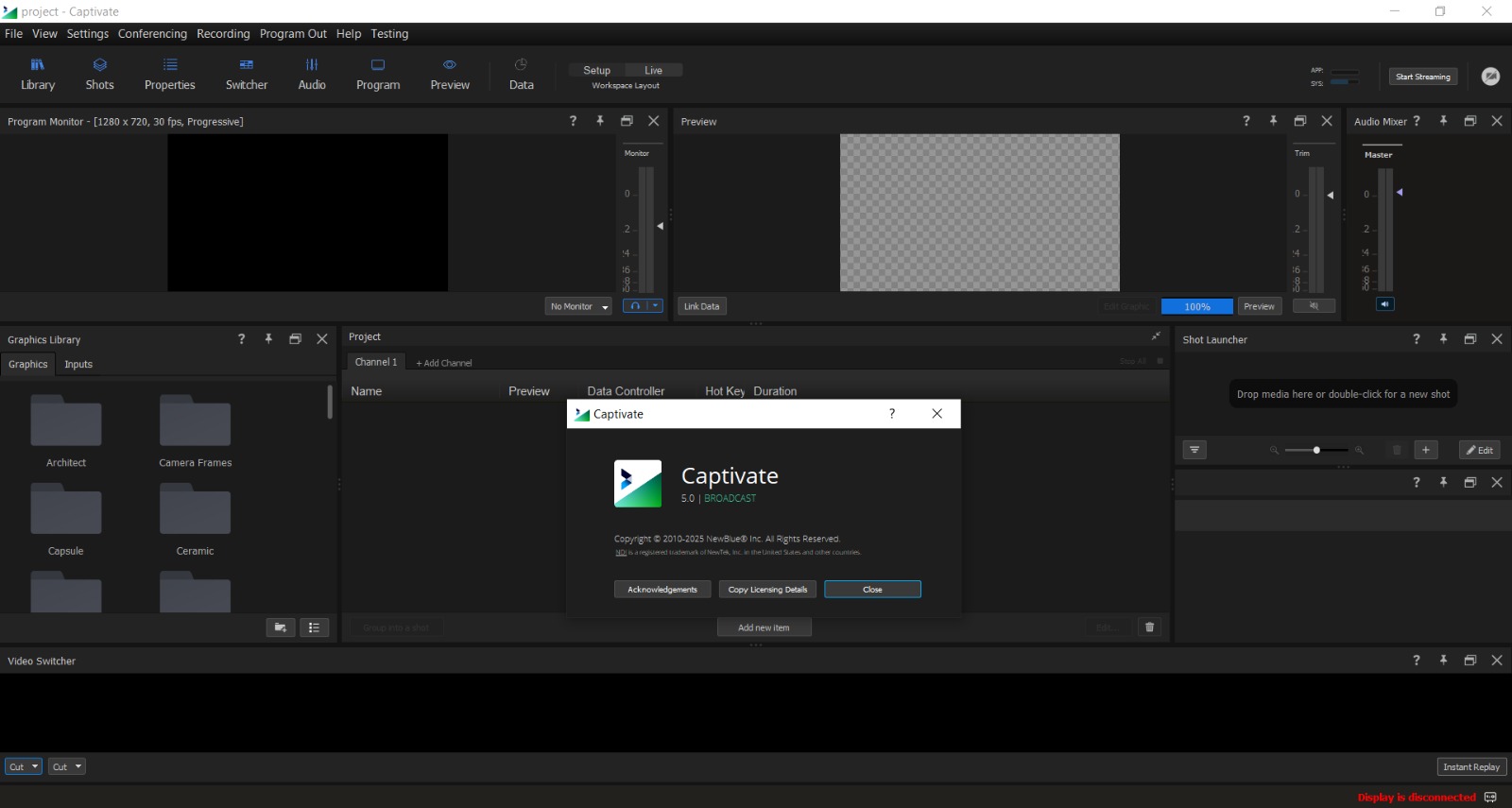Open help for the Program Monitor panel
The image size is (1512, 808).
[x=573, y=121]
